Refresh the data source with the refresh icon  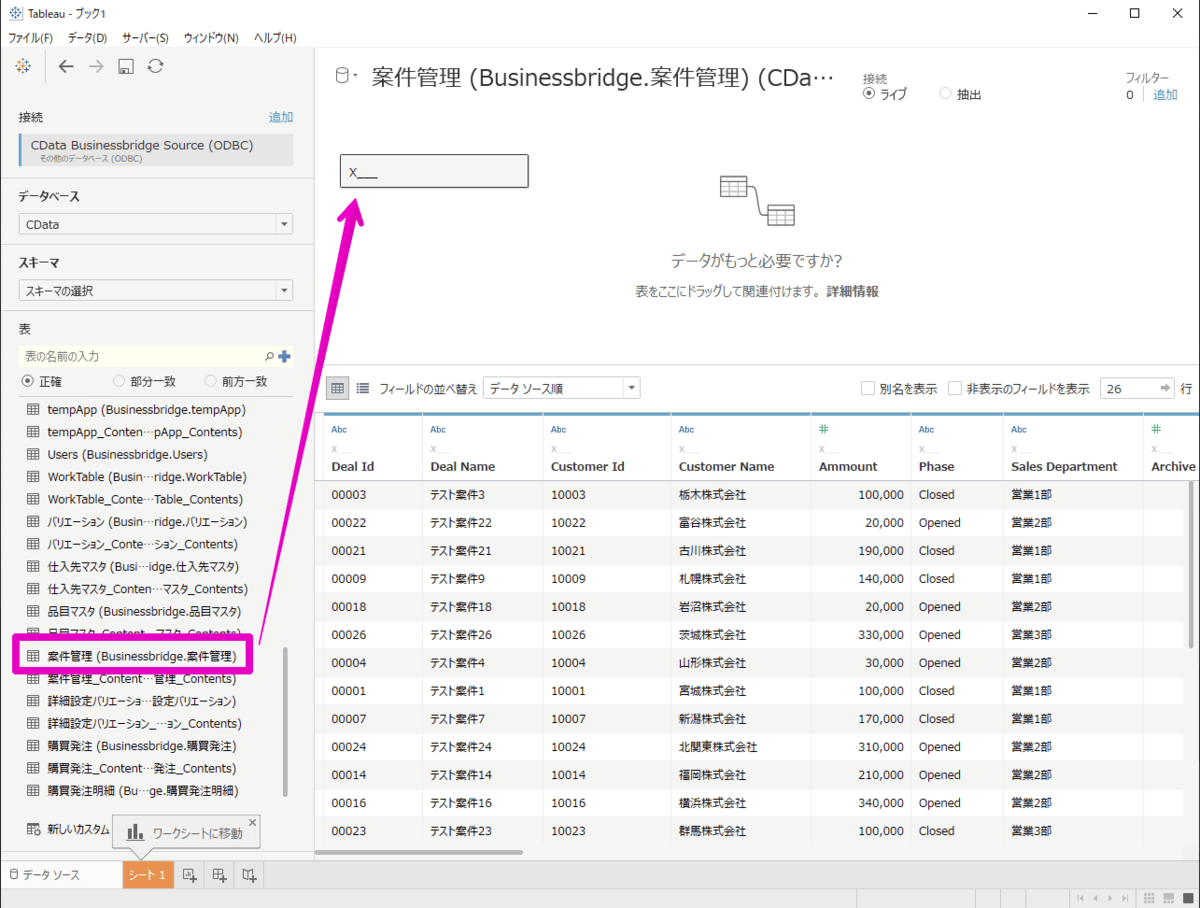(155, 66)
